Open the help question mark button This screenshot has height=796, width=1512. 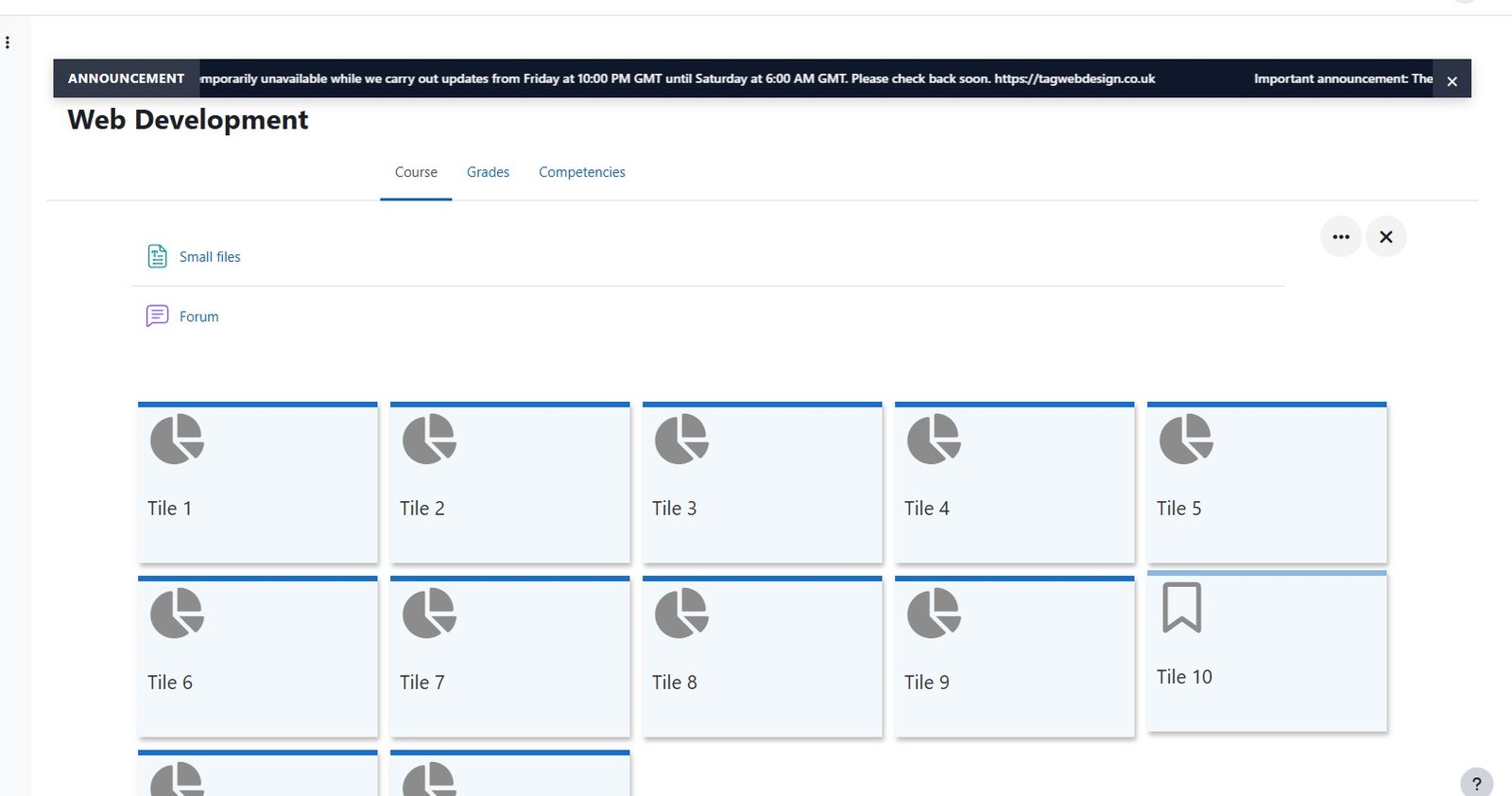(x=1476, y=784)
